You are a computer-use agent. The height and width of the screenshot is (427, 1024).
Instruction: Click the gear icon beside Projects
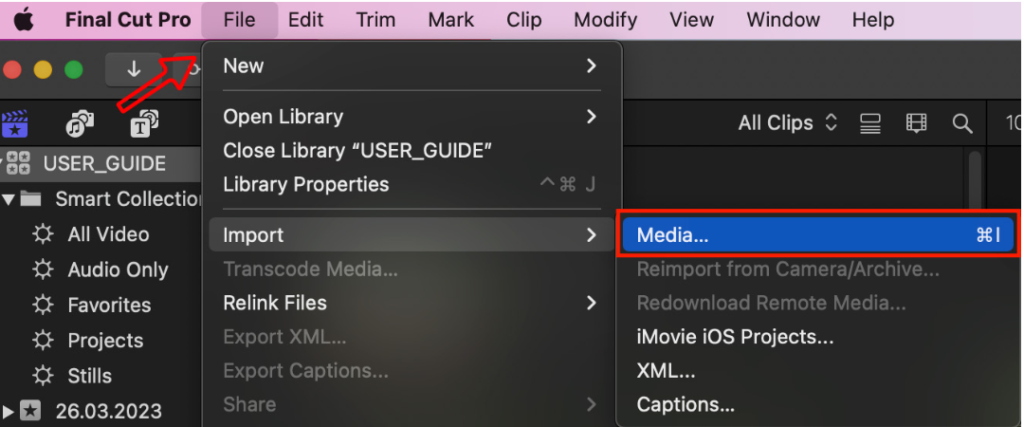(x=42, y=340)
